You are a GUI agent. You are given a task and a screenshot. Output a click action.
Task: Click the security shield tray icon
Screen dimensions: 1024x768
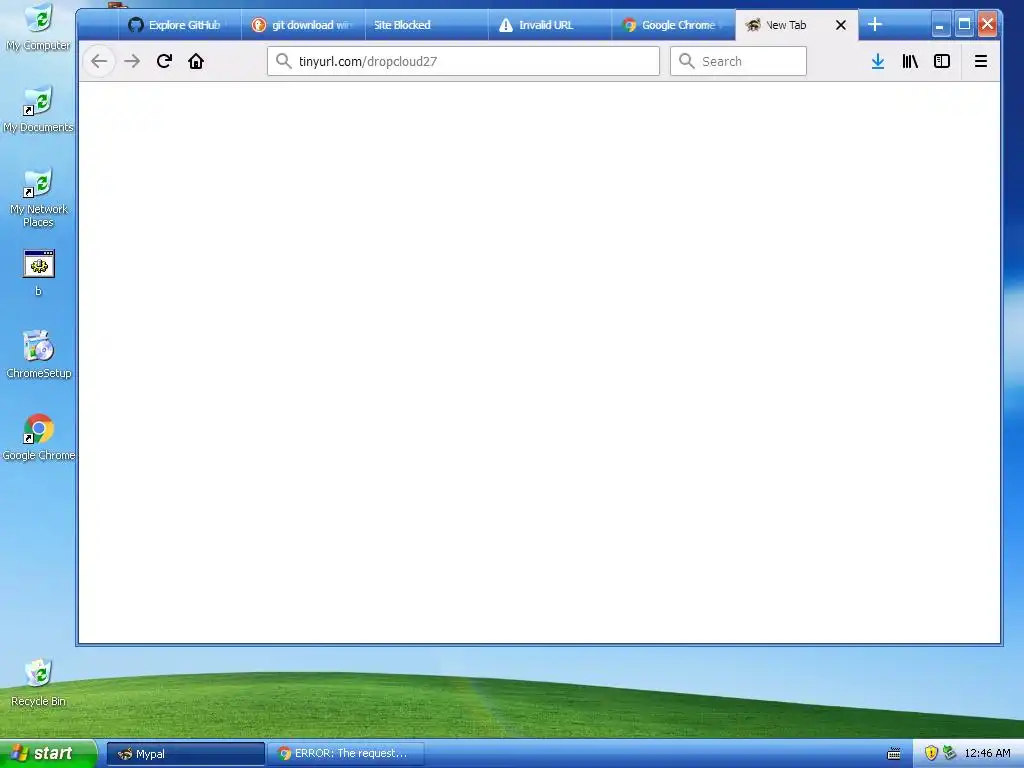coord(931,753)
